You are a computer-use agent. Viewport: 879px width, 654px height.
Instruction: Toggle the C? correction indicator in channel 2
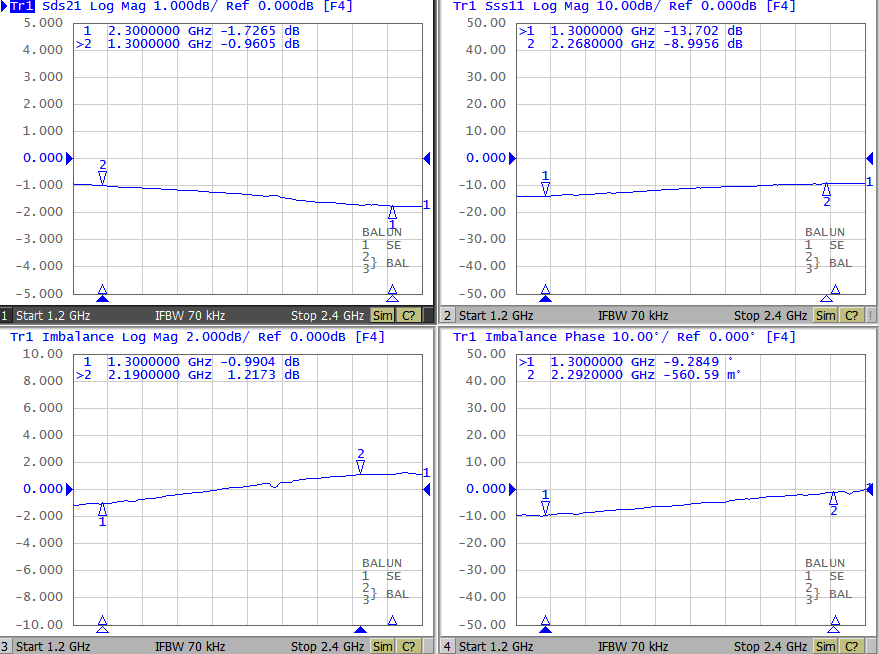(x=851, y=316)
